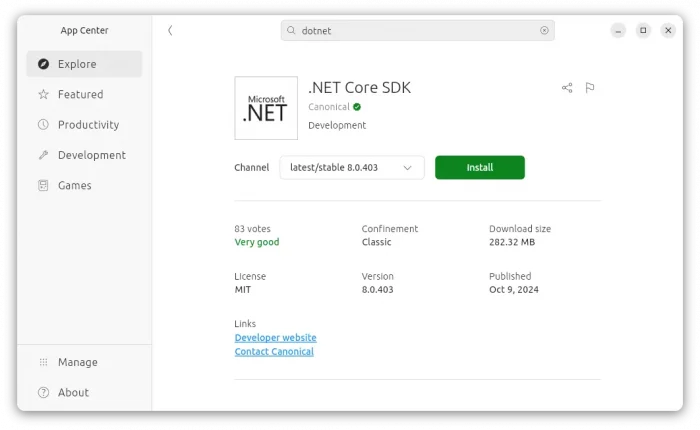Click the Very good rating text
Image resolution: width=700 pixels, height=430 pixels.
257,242
